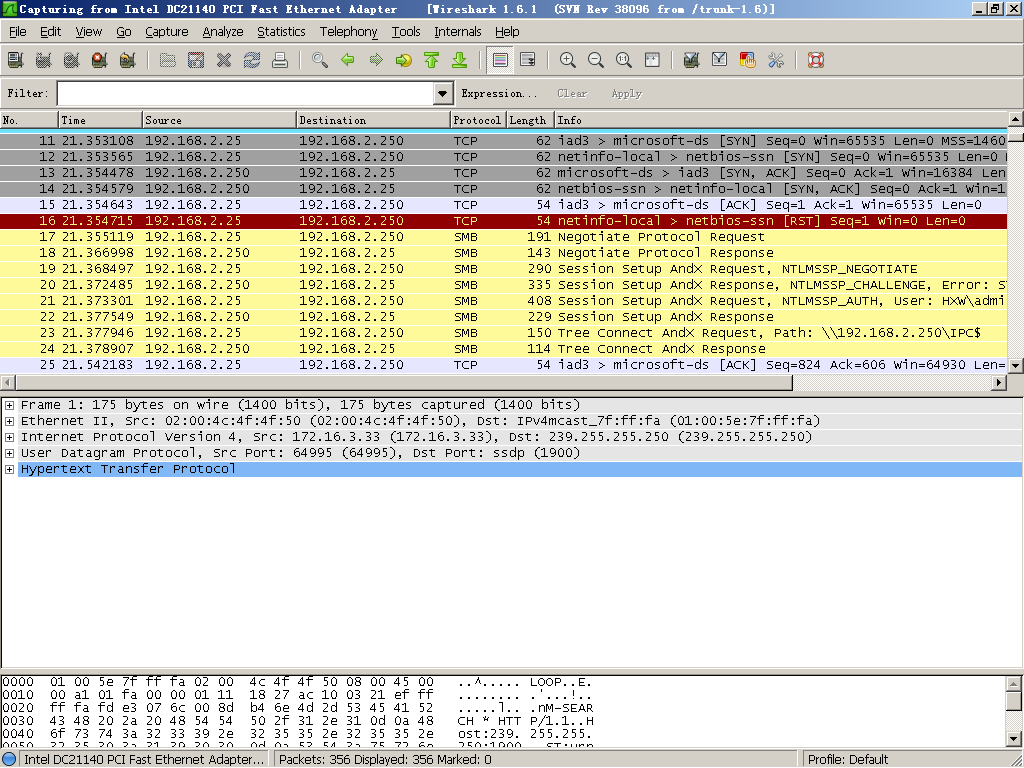The height and width of the screenshot is (768, 1024).
Task: Open the Go menu
Action: tap(124, 31)
